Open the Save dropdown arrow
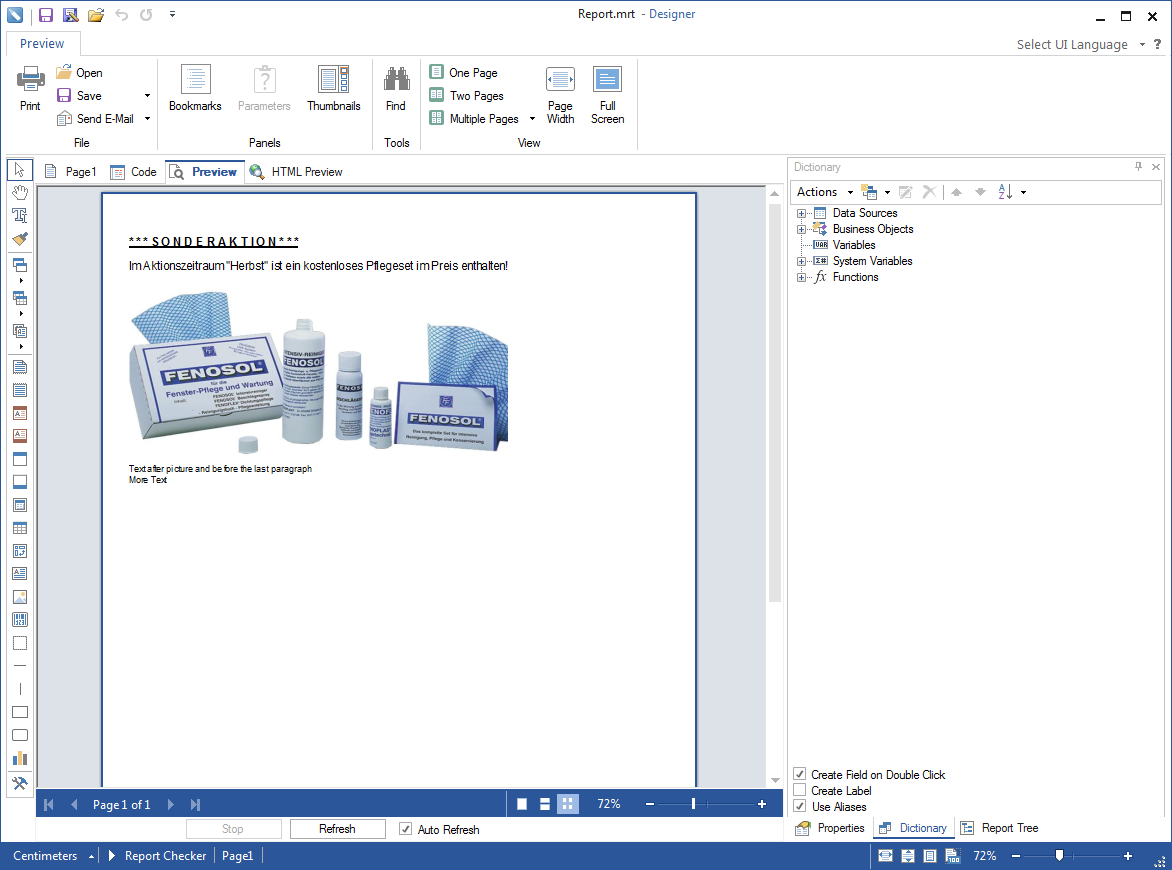This screenshot has height=870, width=1172. [x=147, y=96]
